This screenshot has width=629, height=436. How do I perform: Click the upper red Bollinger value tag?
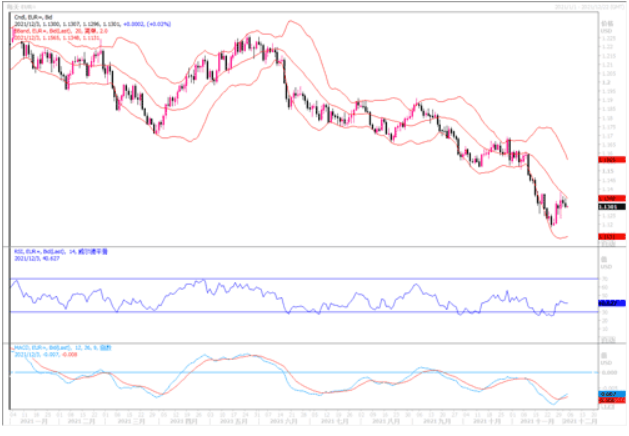606,159
